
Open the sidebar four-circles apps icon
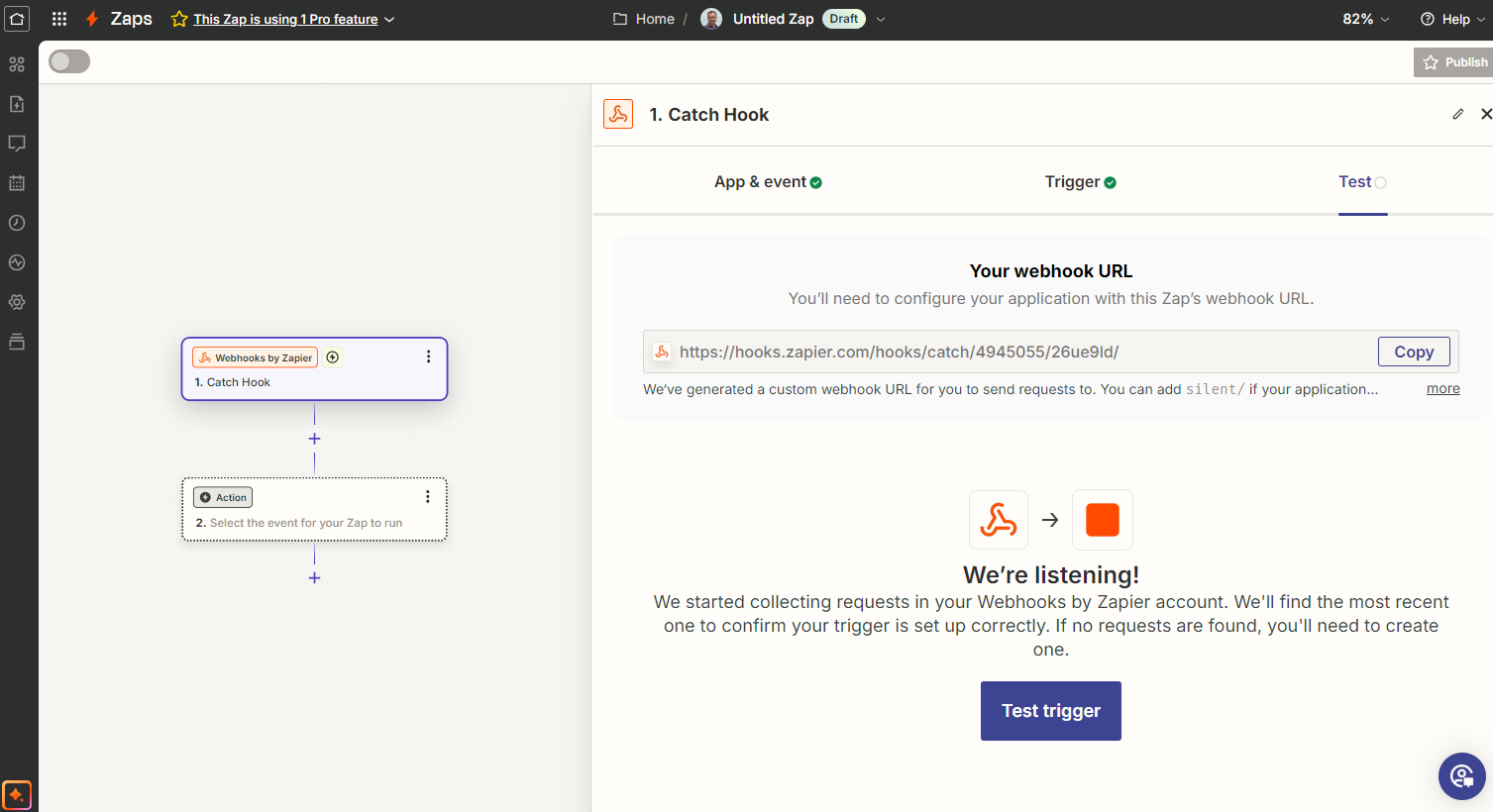pyautogui.click(x=17, y=64)
